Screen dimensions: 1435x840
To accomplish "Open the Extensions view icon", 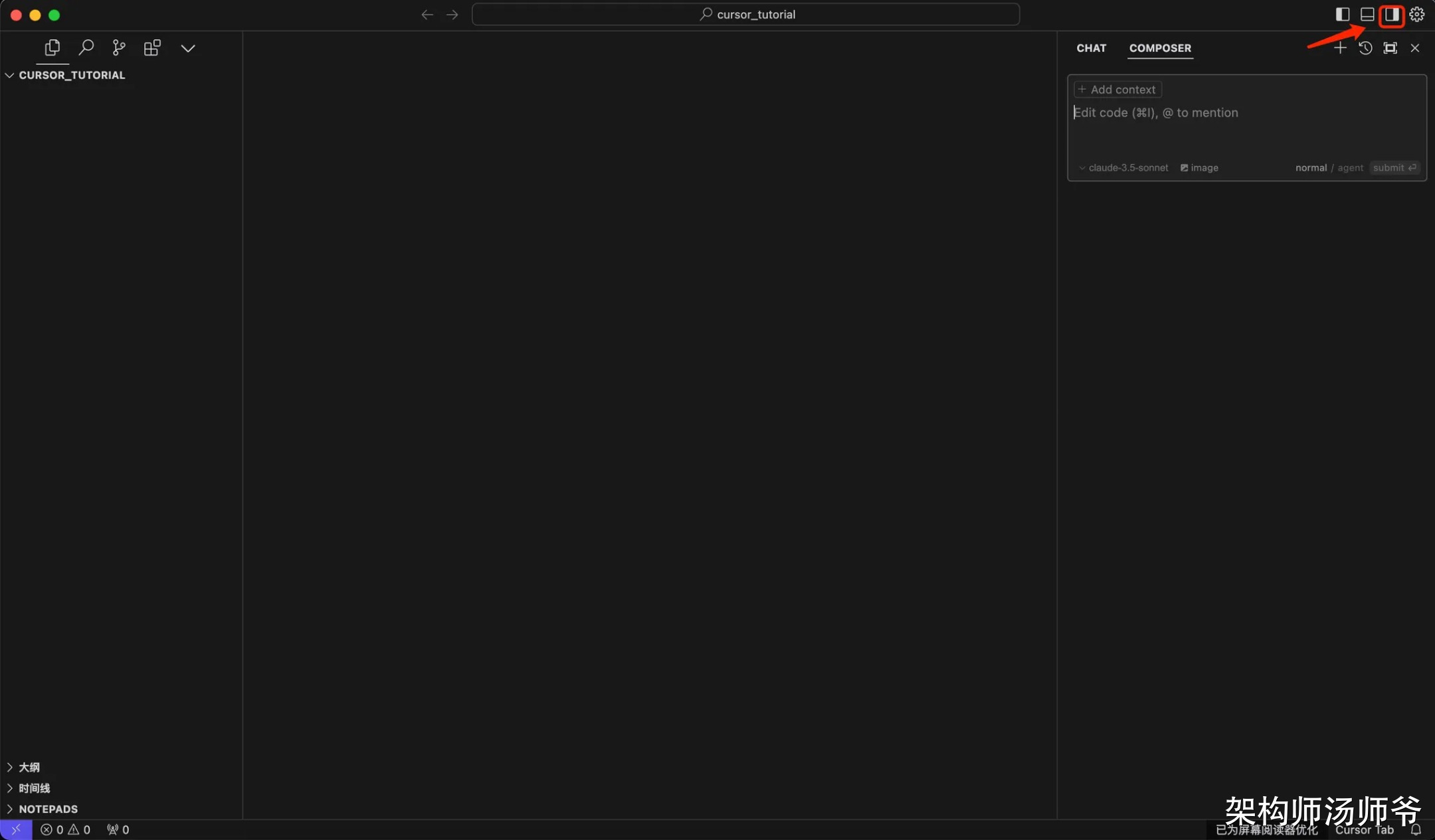I will tap(152, 48).
